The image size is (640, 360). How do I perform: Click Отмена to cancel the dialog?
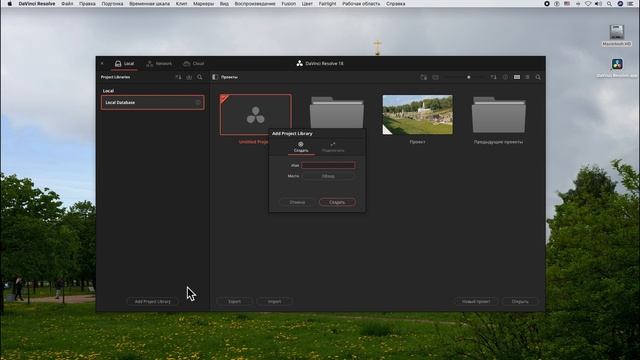pos(297,202)
